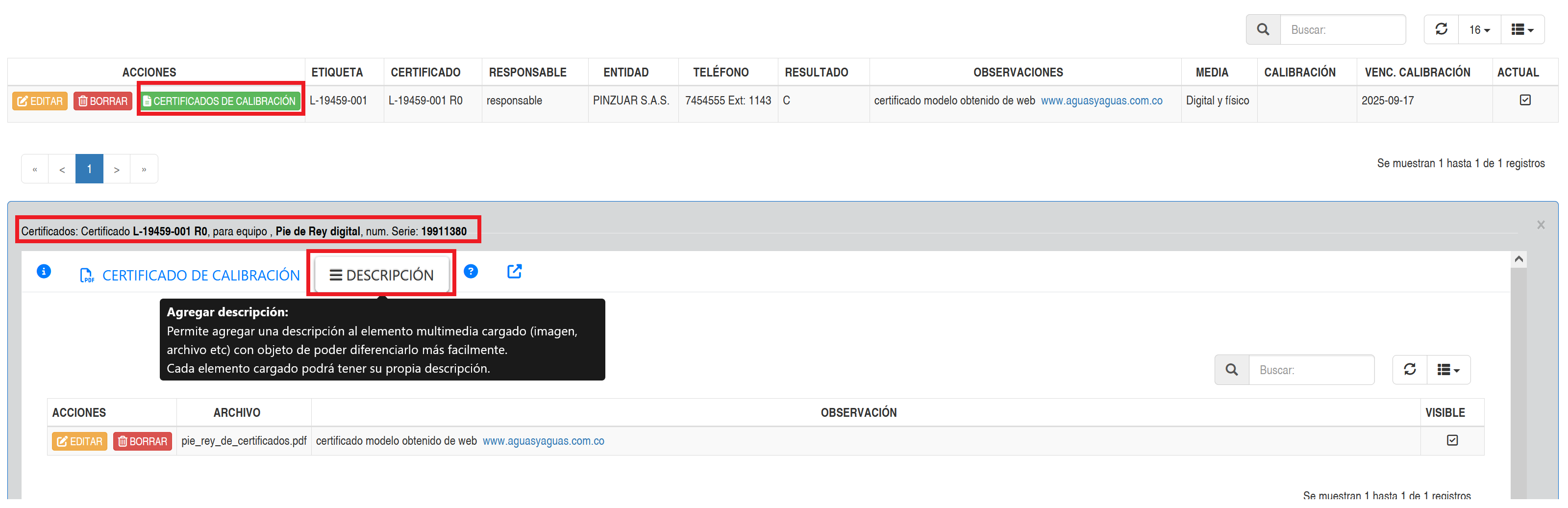Expand the lower table columns dropdown
The height and width of the screenshot is (508, 1568).
click(x=1448, y=370)
